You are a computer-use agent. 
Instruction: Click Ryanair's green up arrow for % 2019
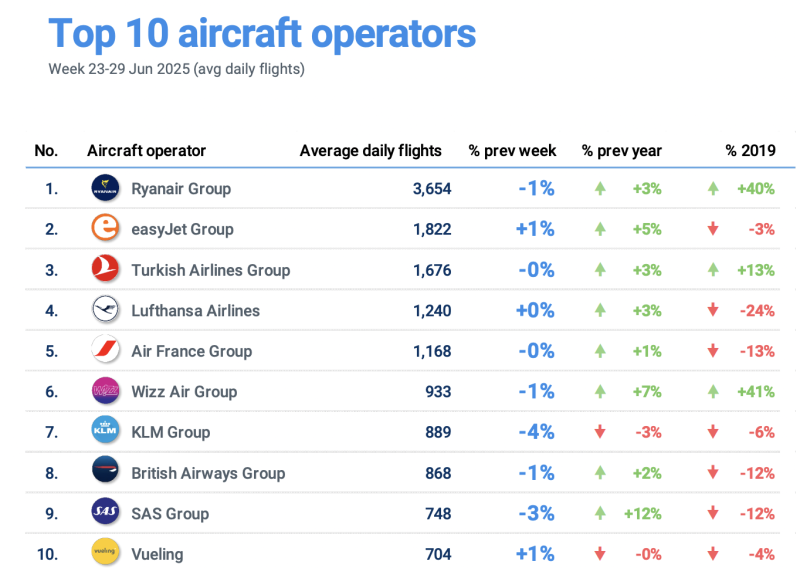pyautogui.click(x=713, y=188)
